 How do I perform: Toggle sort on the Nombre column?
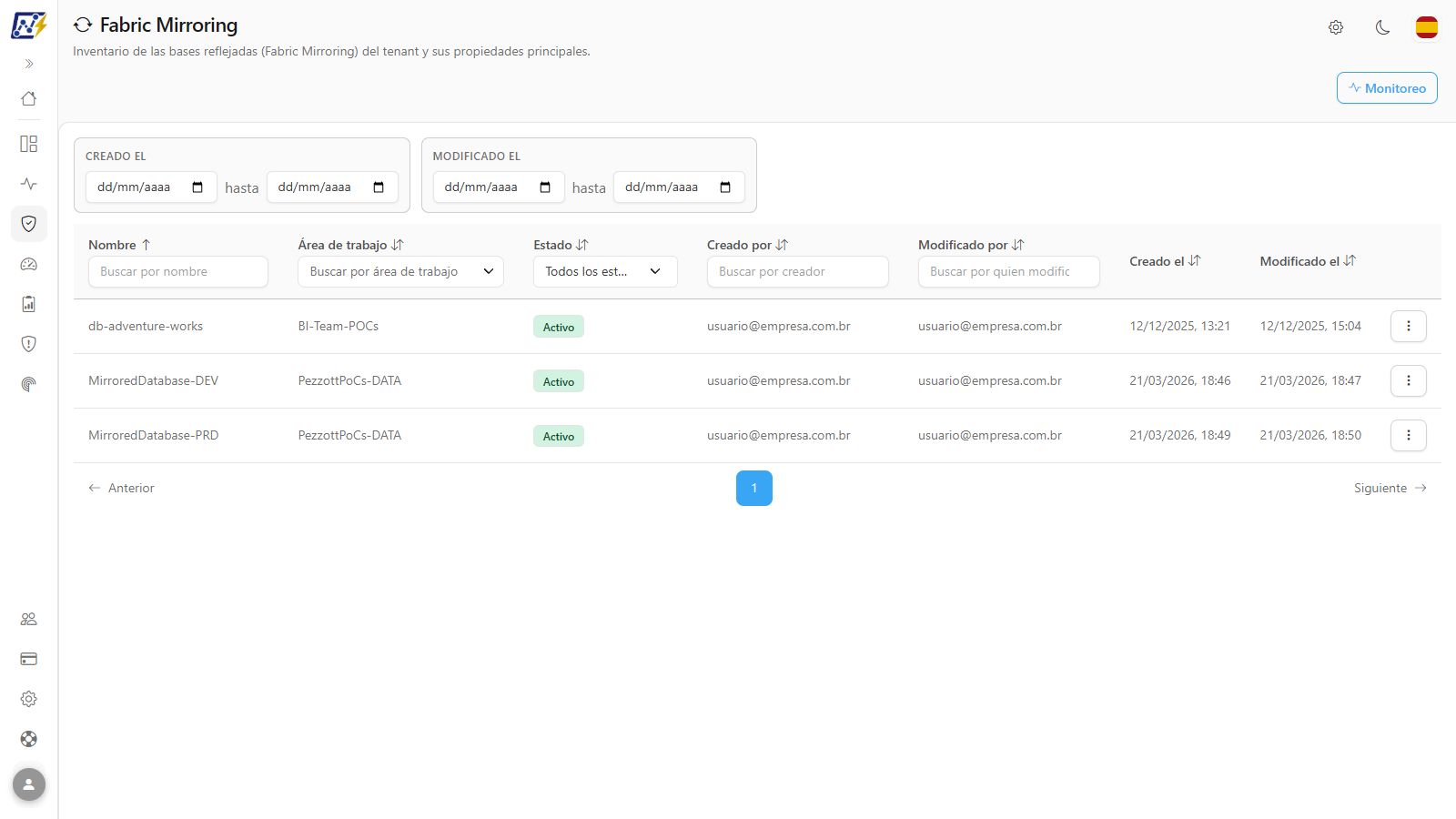click(119, 245)
